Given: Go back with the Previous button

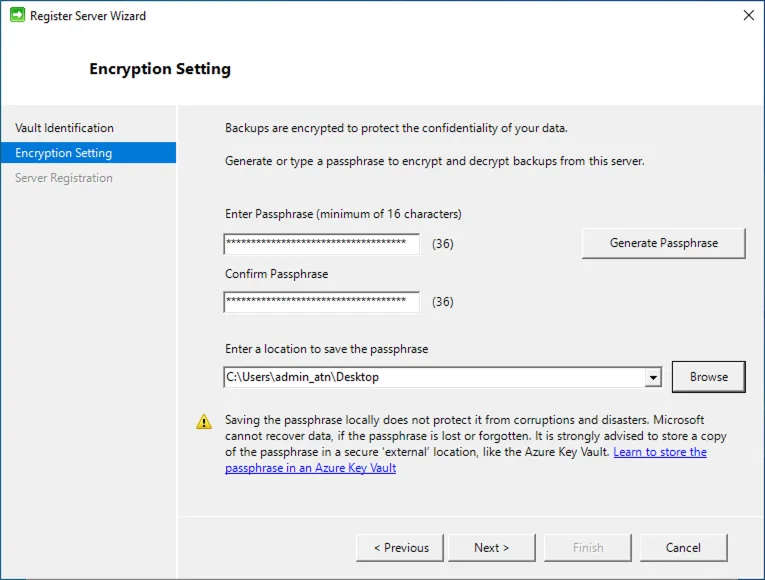Looking at the screenshot, I should click(401, 547).
